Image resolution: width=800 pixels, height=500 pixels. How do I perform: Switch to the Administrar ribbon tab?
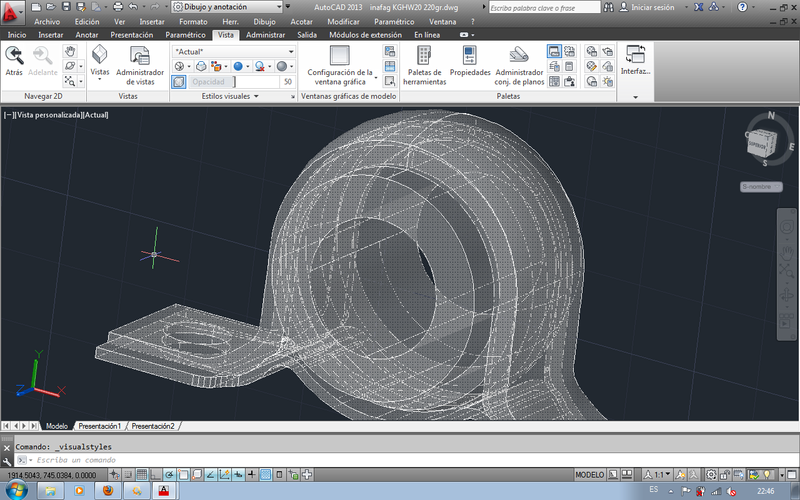265,34
